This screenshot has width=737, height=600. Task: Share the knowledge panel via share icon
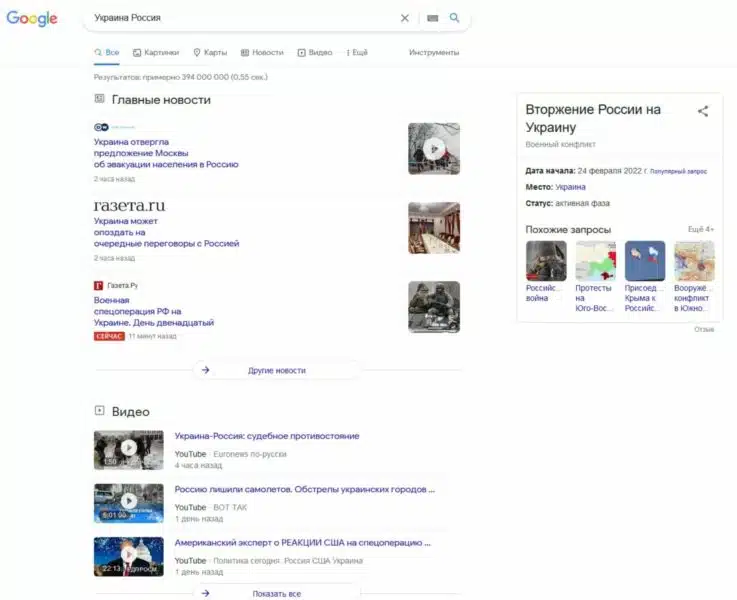703,111
